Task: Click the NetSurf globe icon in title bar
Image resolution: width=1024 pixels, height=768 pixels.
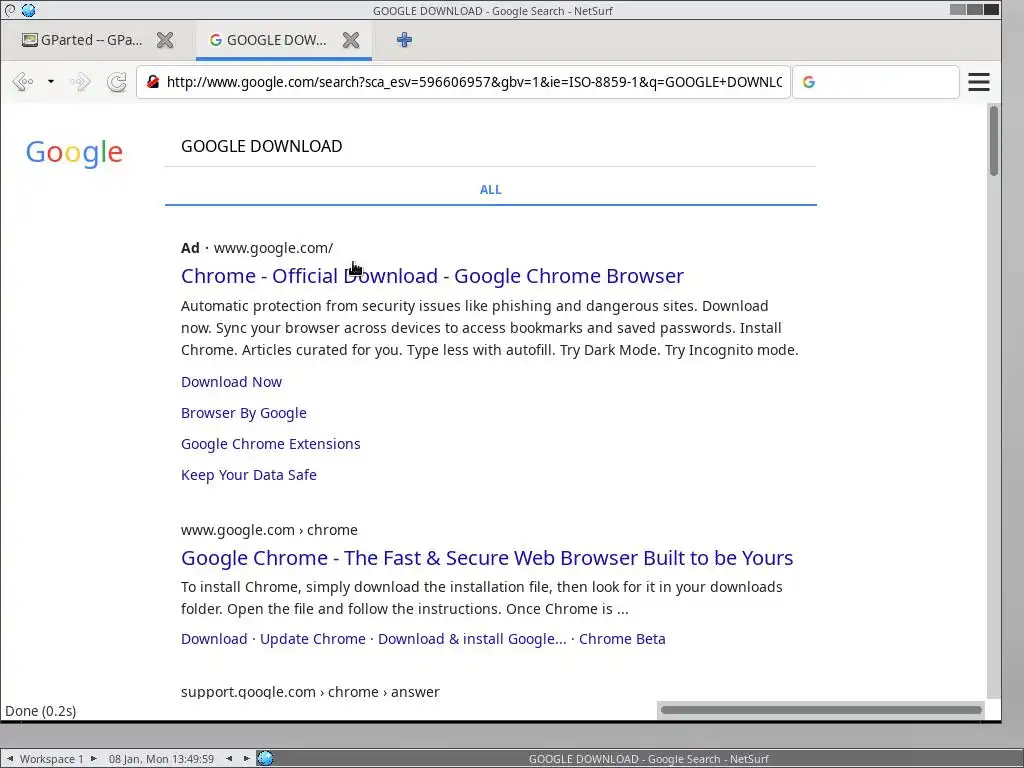Action: pyautogui.click(x=28, y=10)
